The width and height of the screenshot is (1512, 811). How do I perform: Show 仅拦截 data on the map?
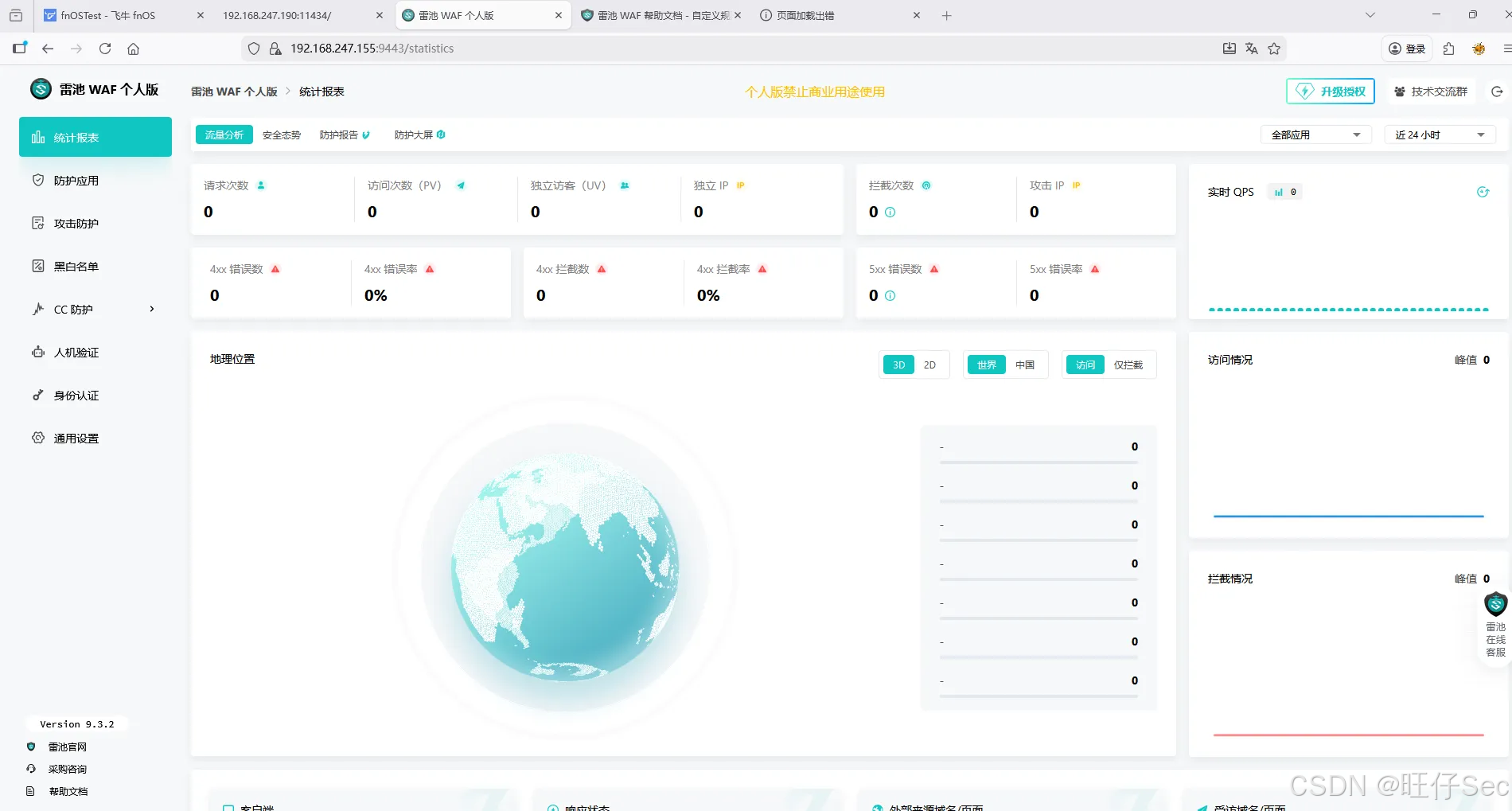point(1128,365)
